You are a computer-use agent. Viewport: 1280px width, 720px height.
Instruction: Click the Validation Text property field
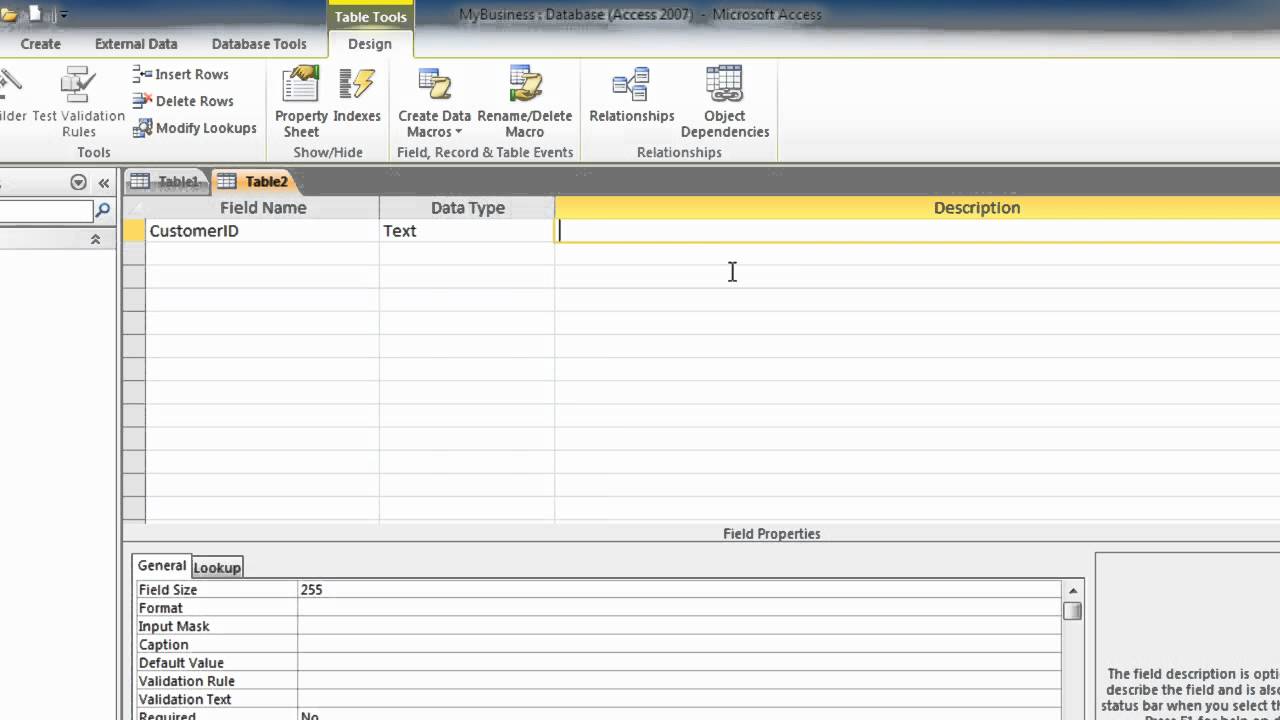(679, 699)
